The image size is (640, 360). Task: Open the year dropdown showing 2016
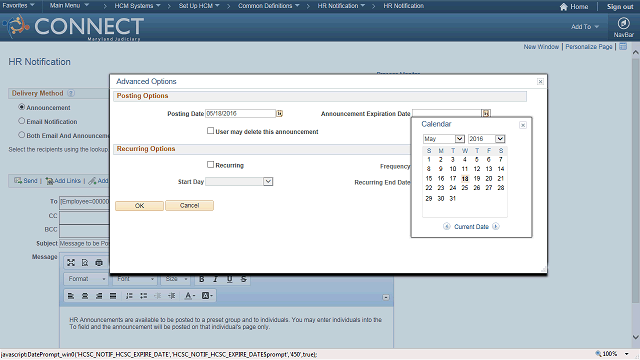(x=487, y=139)
